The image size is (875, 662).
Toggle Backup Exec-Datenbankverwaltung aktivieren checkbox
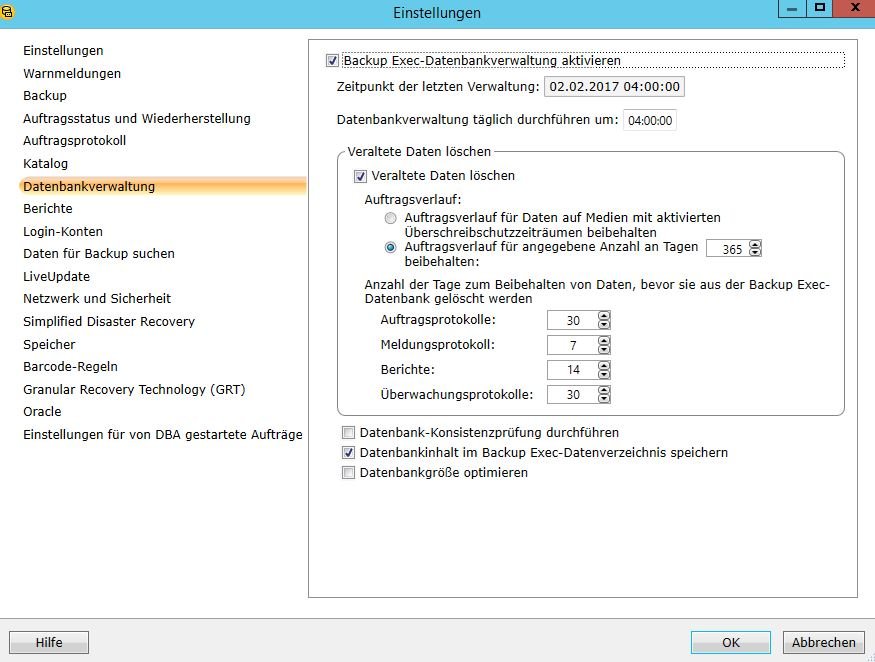tap(332, 60)
